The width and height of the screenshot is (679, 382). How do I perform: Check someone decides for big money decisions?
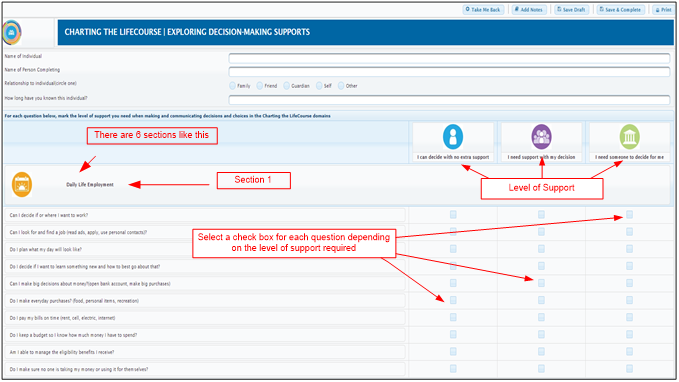[630, 283]
